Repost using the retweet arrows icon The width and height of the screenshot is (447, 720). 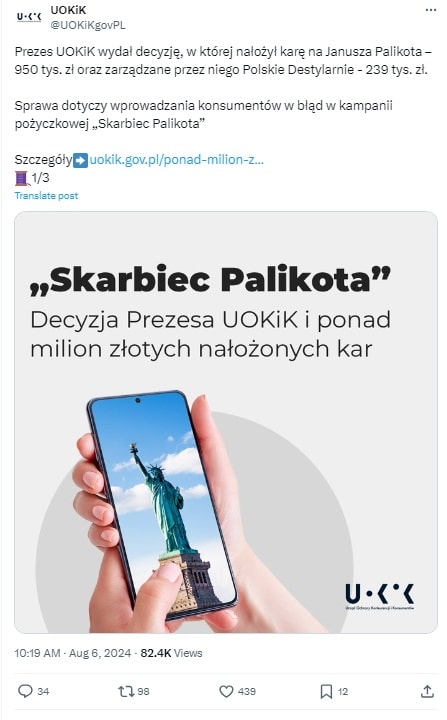pyautogui.click(x=125, y=691)
